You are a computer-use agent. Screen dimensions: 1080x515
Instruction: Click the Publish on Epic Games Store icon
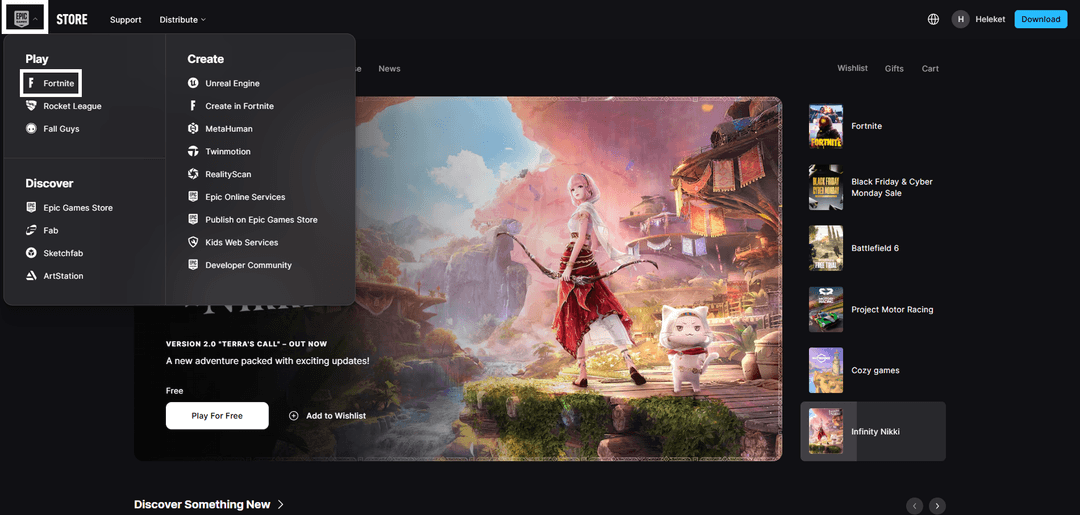coord(193,220)
